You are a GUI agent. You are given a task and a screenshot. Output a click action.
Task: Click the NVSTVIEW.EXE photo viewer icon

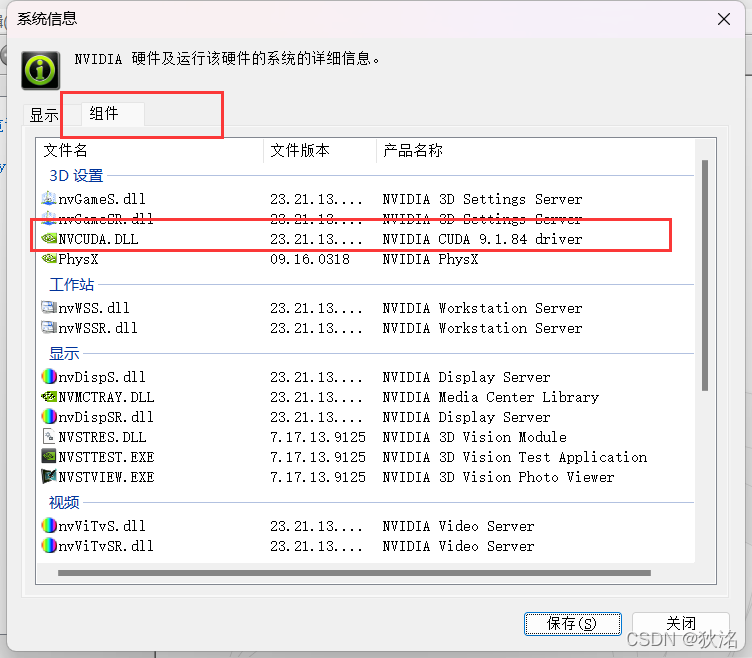click(x=49, y=477)
